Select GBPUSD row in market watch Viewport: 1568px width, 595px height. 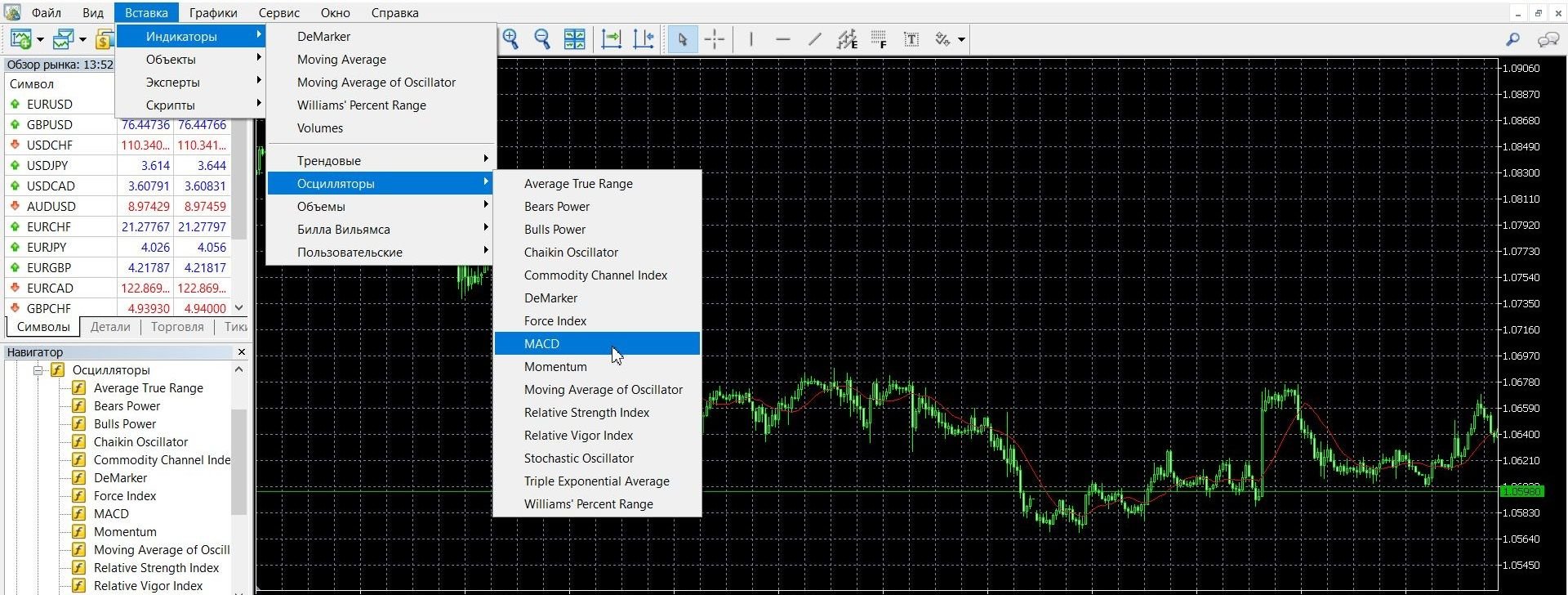118,124
